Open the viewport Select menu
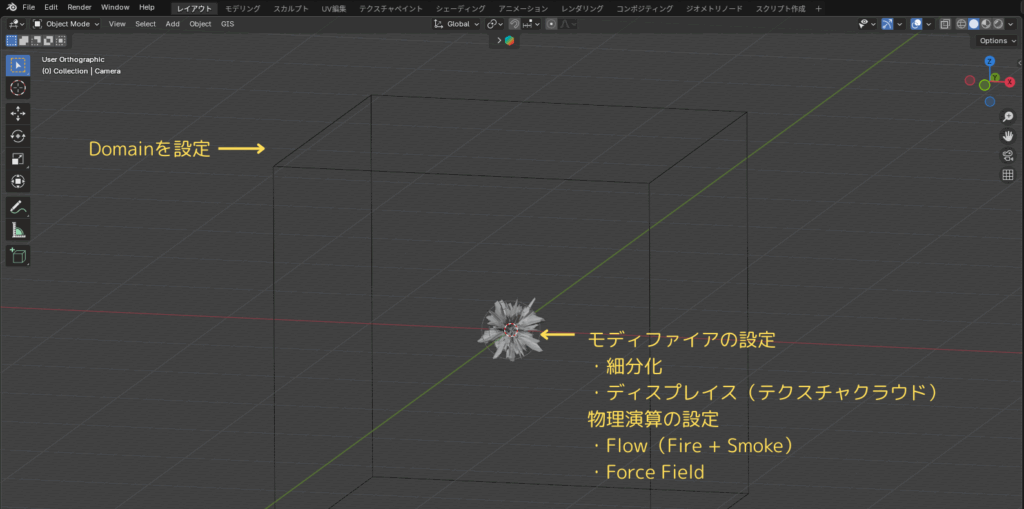The image size is (1024, 509). pyautogui.click(x=145, y=24)
